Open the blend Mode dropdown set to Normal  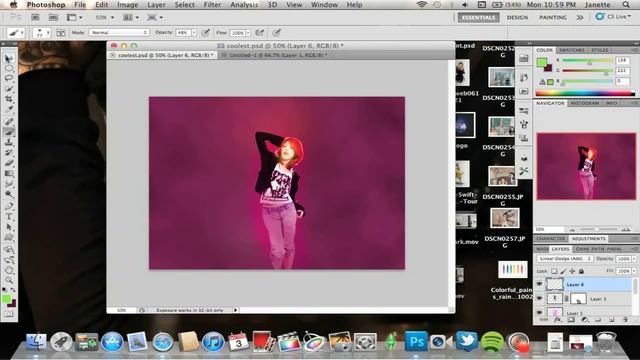click(x=119, y=33)
